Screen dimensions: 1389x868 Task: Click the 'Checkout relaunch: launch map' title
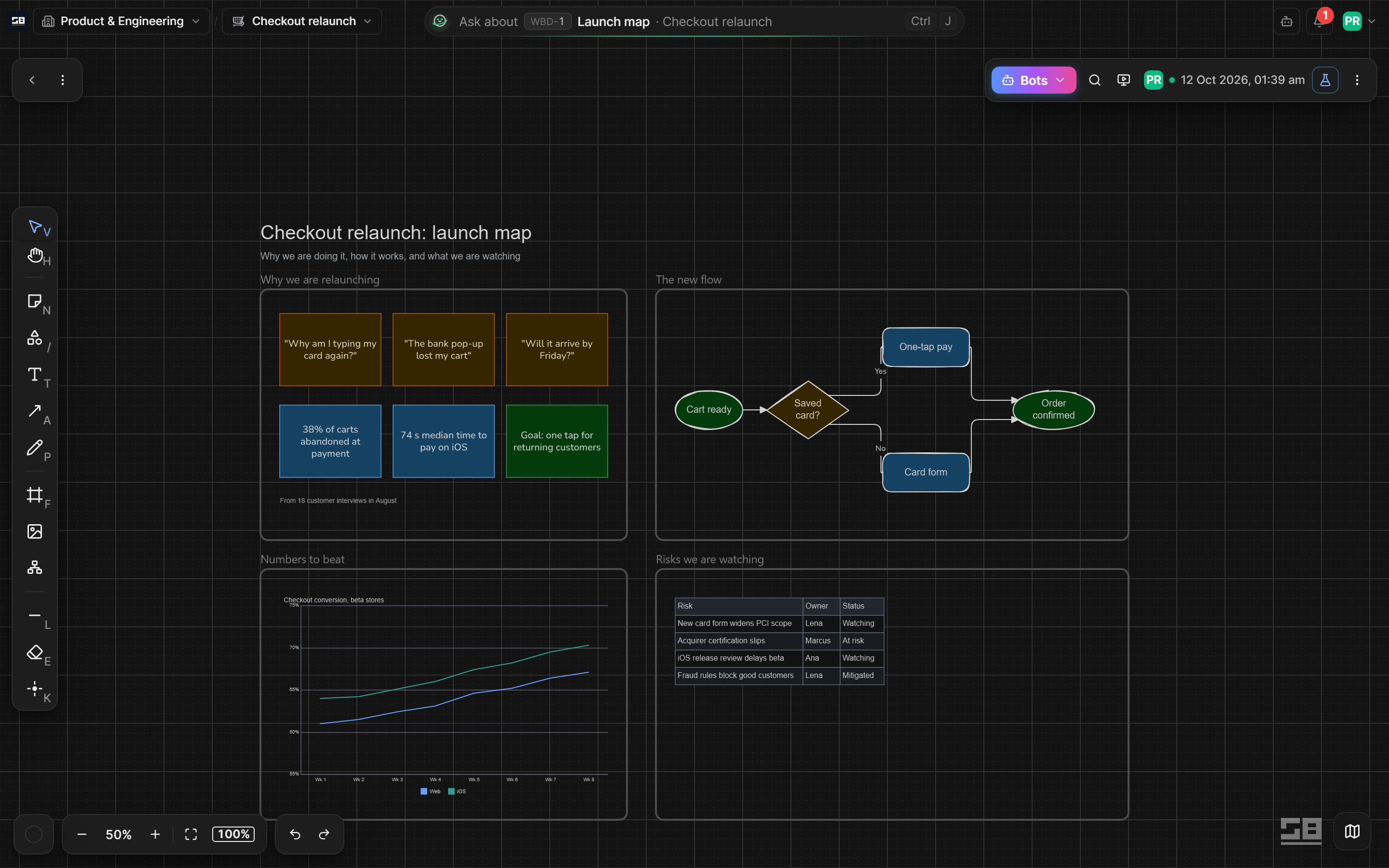[396, 232]
